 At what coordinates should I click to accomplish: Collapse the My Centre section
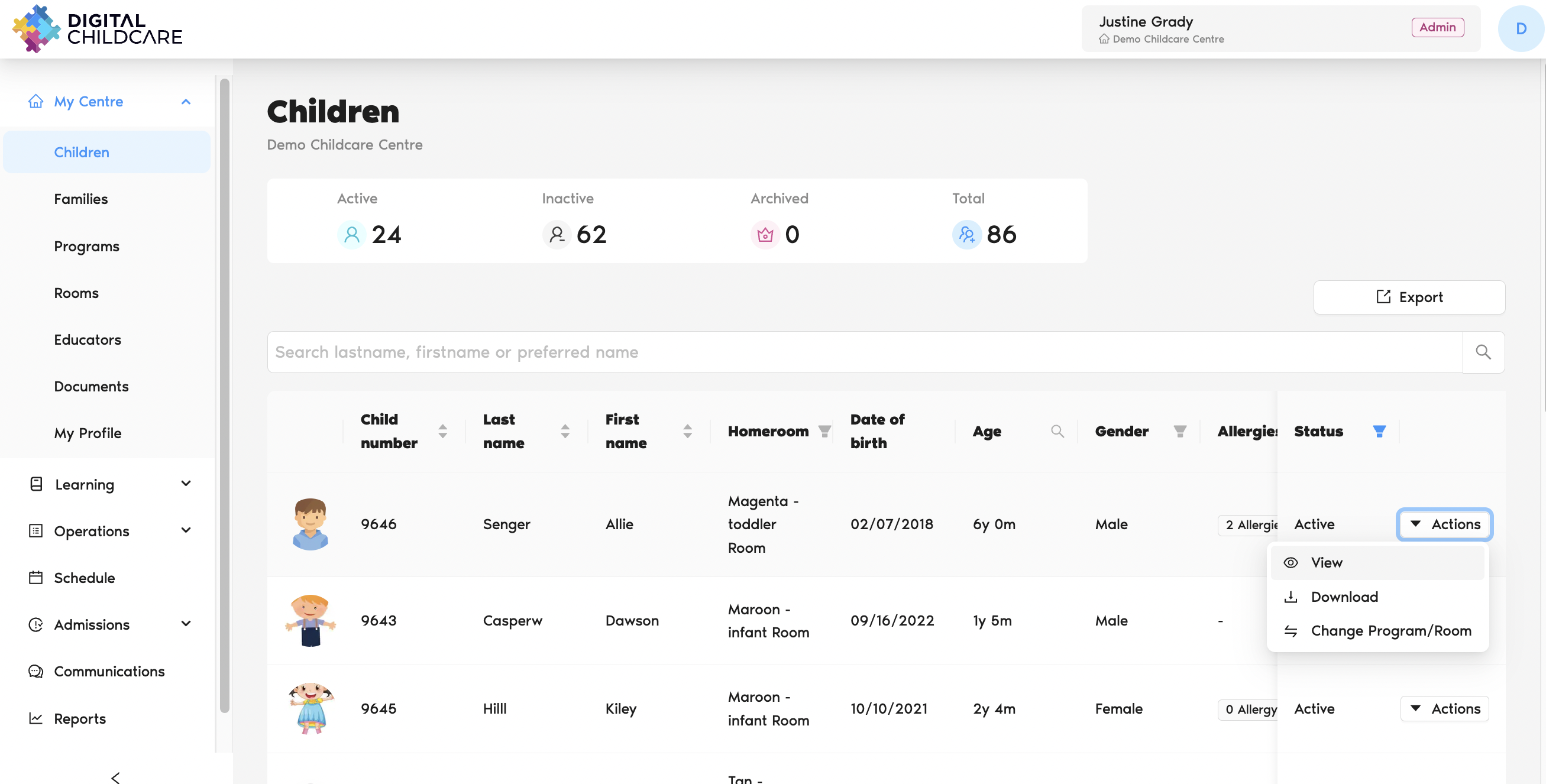coord(186,102)
